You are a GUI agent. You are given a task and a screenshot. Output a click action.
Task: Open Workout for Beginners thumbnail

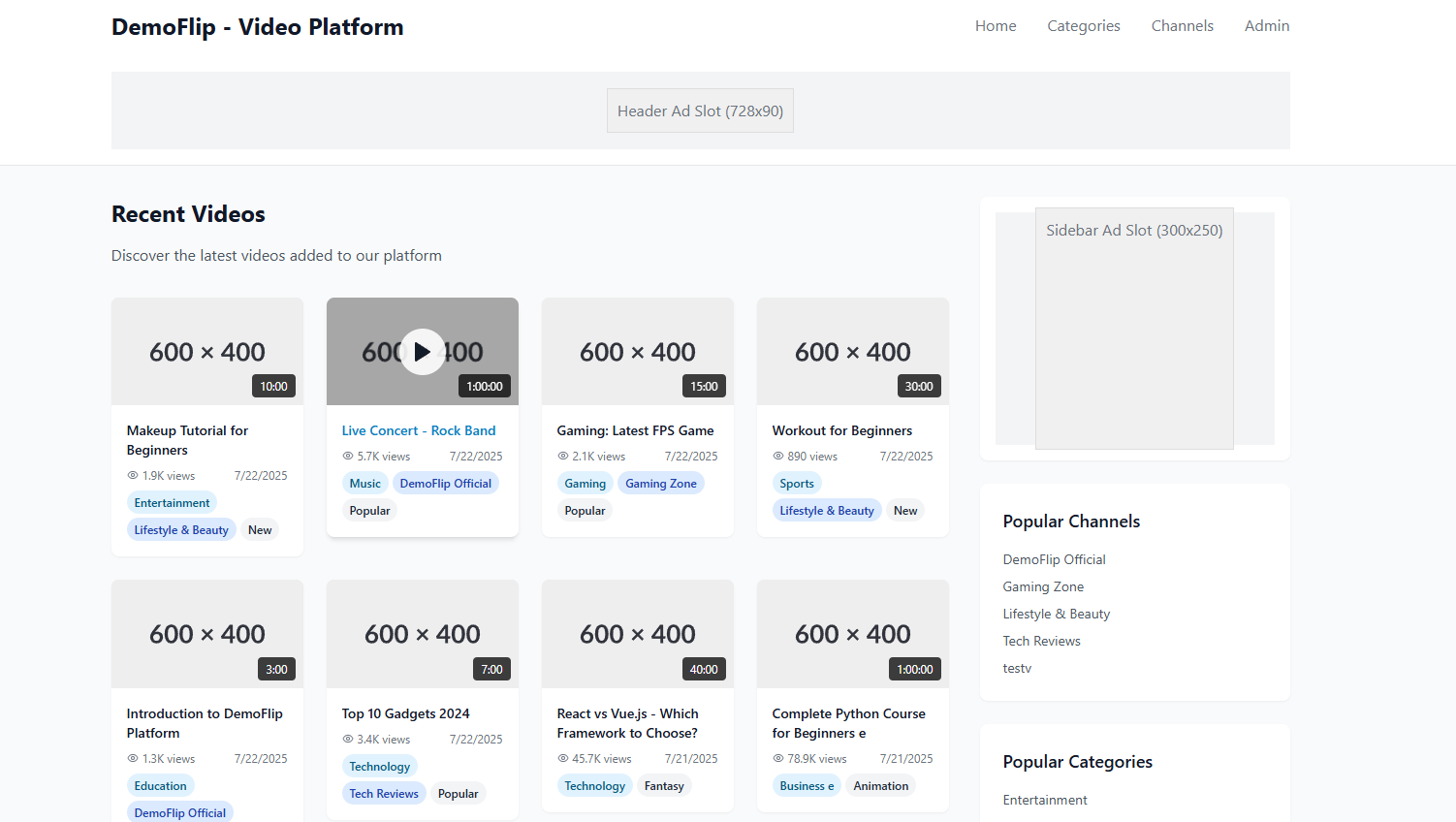point(853,352)
